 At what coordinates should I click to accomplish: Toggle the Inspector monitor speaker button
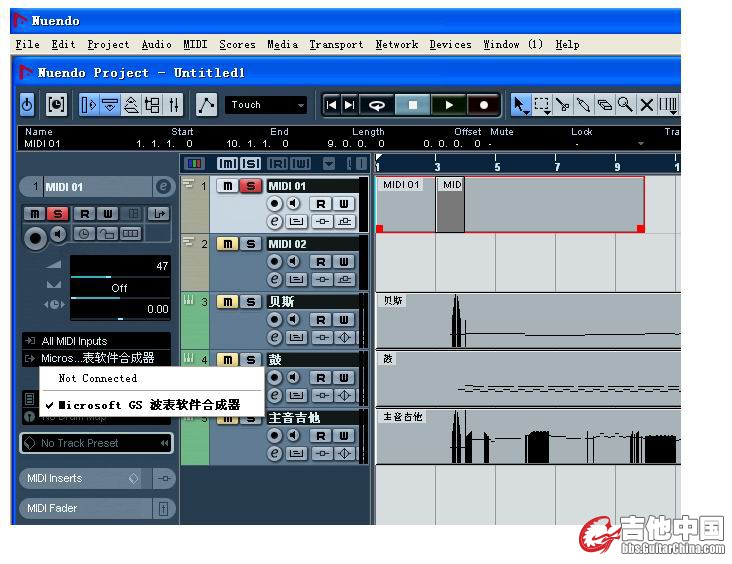pyautogui.click(x=58, y=234)
